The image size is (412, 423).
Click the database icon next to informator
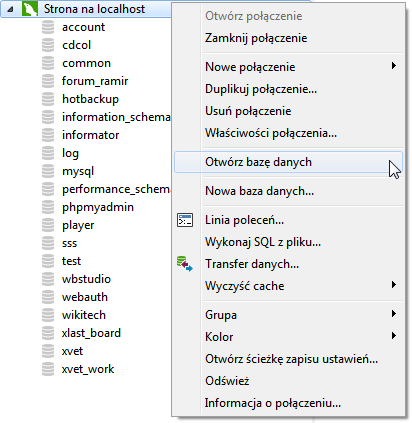click(48, 135)
